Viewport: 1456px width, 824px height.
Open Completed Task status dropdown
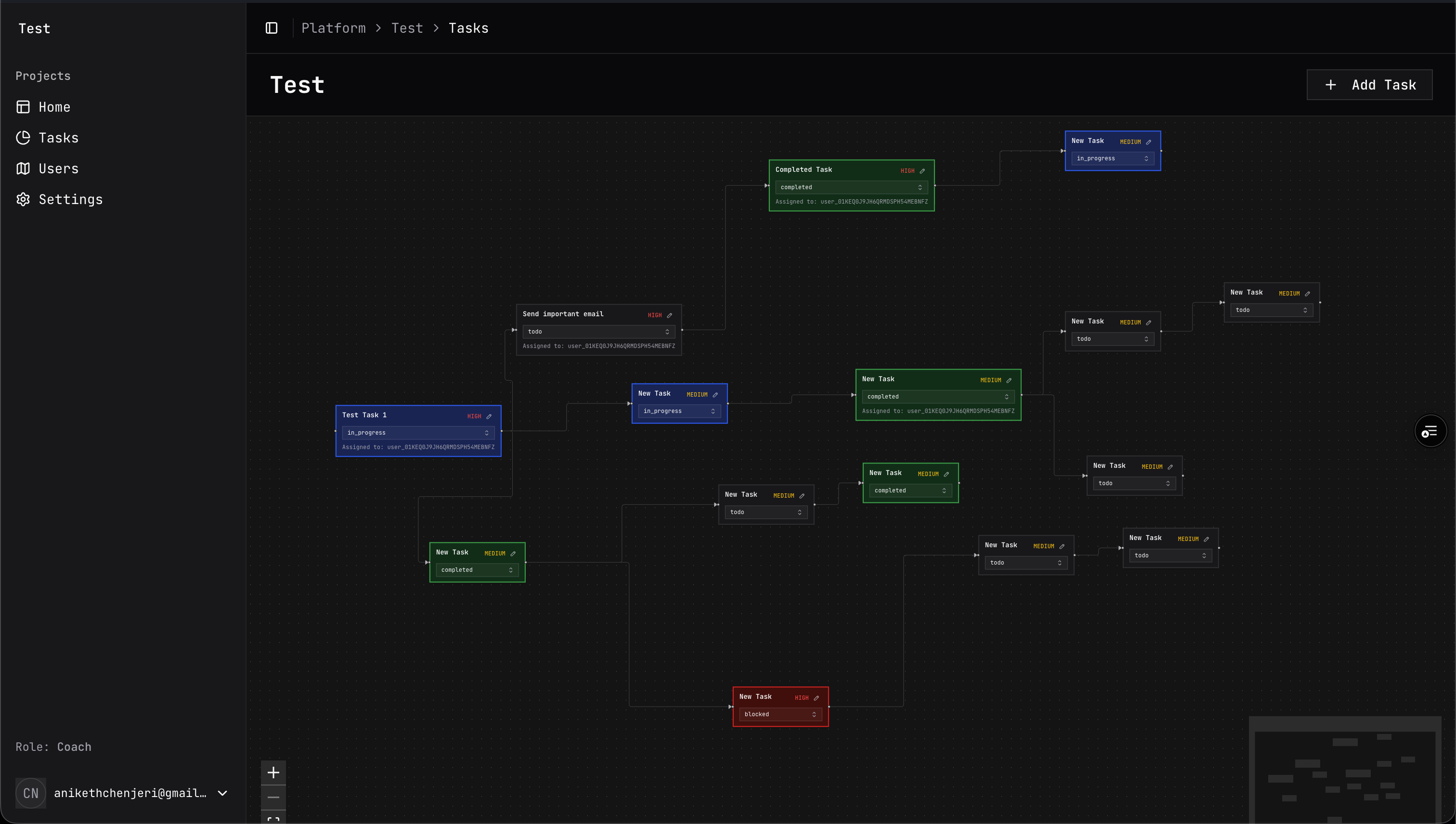851,187
